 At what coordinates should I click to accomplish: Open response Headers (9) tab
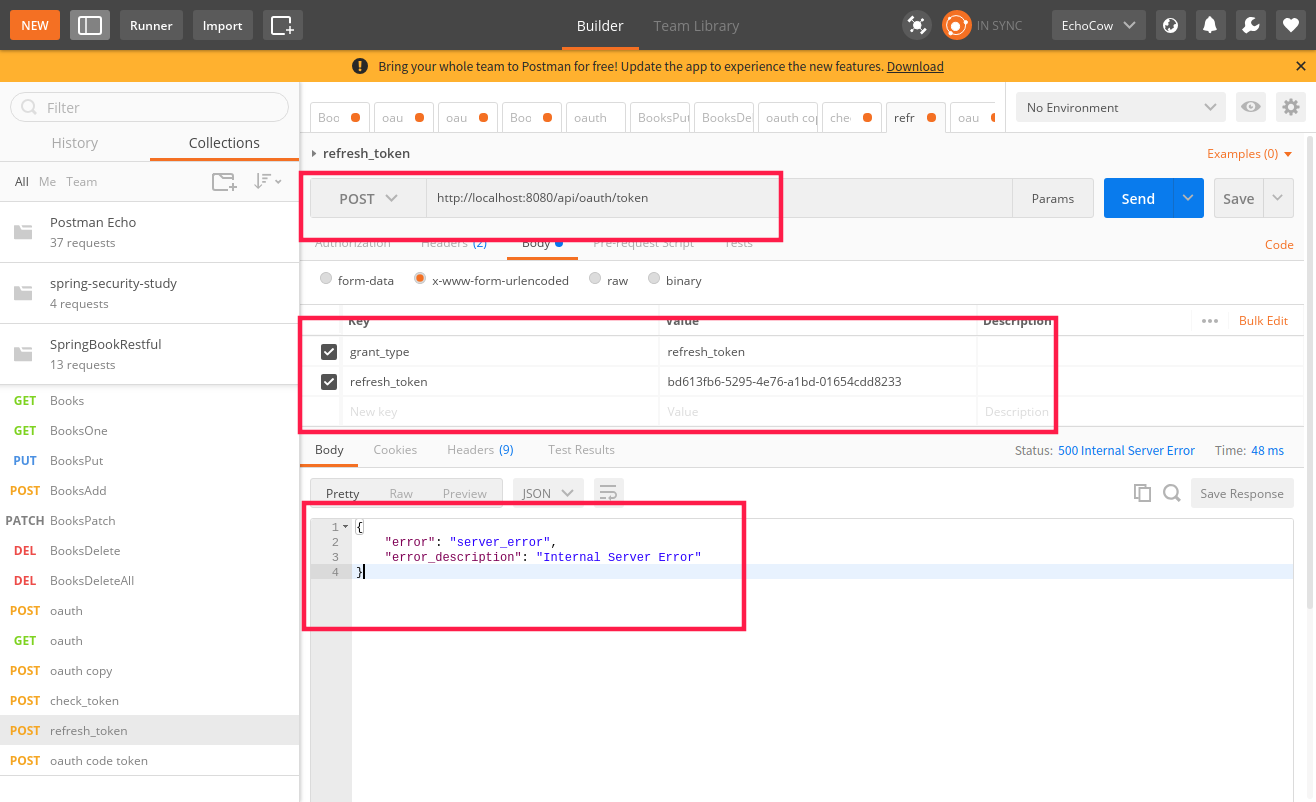coord(480,450)
